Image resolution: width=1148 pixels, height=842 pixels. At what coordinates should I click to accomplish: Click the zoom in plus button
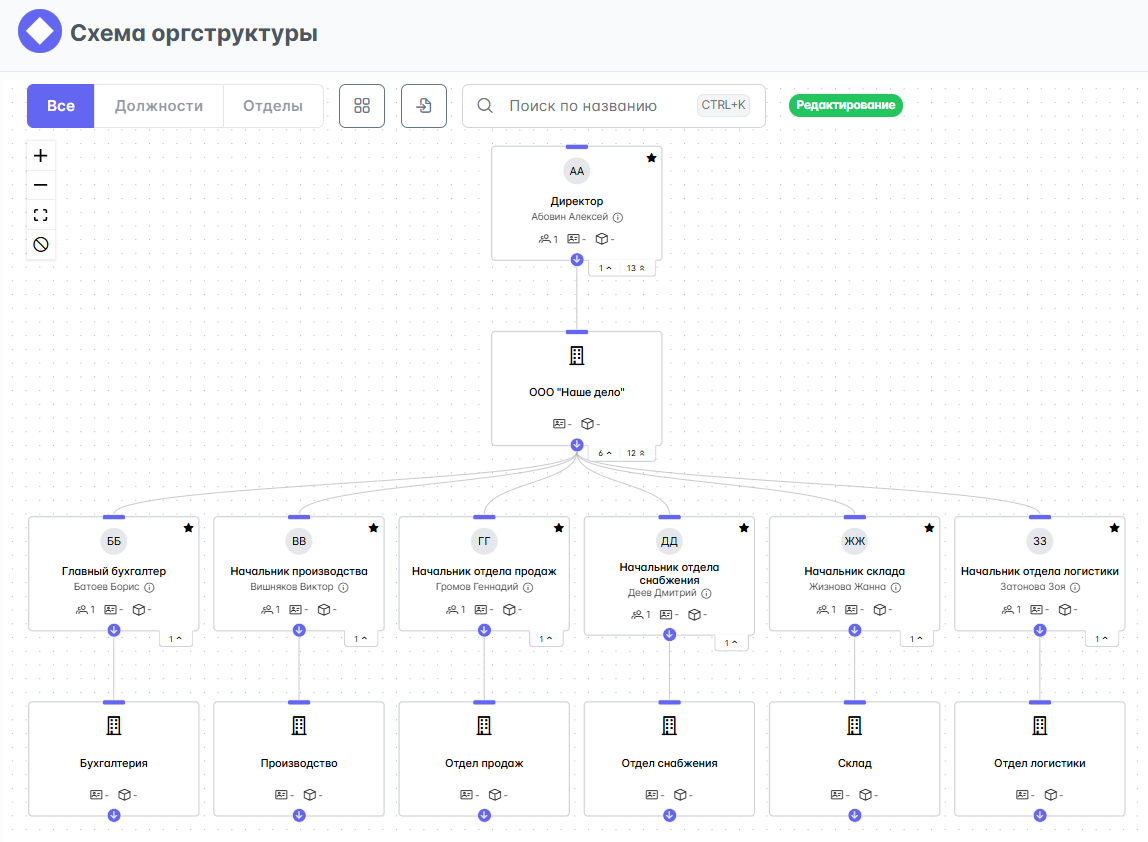pyautogui.click(x=41, y=156)
